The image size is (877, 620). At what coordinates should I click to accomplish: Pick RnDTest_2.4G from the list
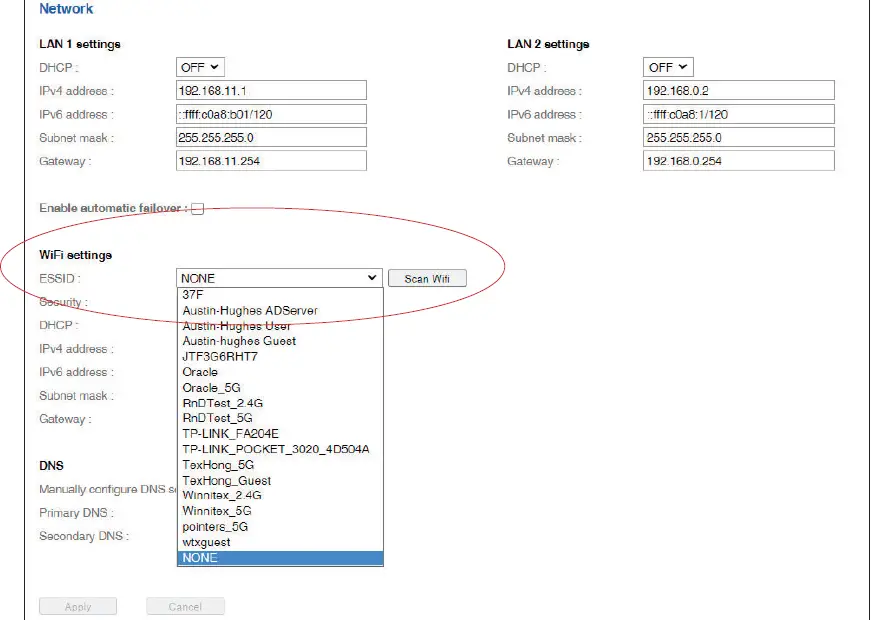coord(280,403)
